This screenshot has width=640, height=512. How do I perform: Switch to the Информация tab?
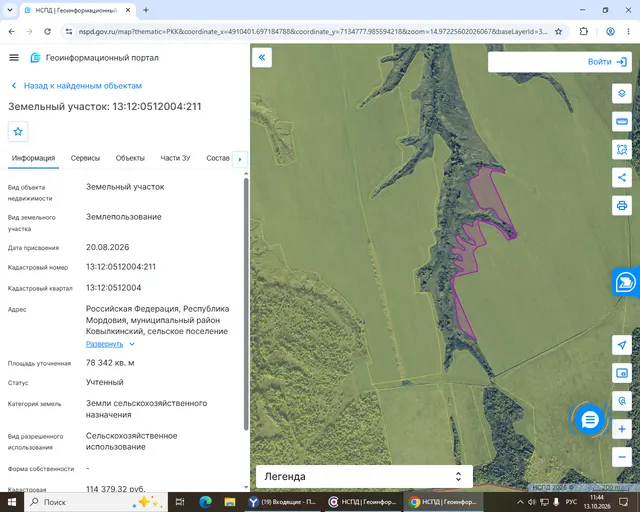point(33,158)
